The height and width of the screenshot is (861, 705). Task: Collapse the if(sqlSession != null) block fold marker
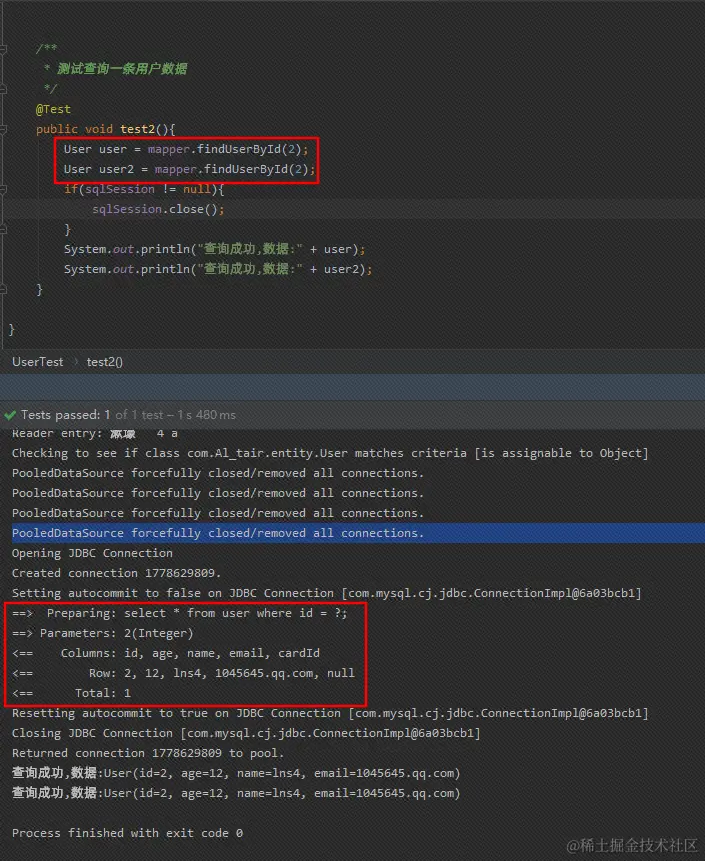[3, 189]
